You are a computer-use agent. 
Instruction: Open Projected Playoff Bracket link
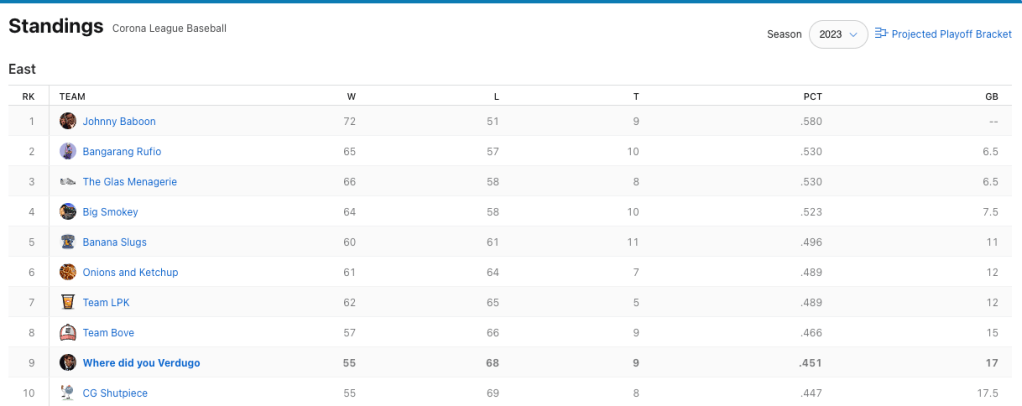point(951,34)
